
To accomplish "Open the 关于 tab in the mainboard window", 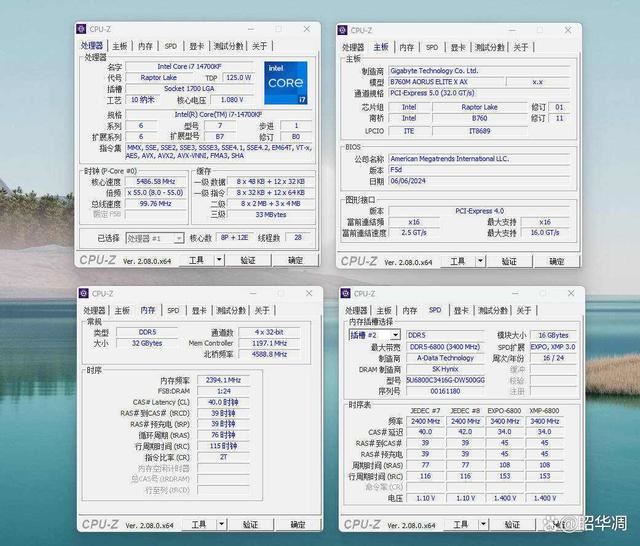I will 521,47.
